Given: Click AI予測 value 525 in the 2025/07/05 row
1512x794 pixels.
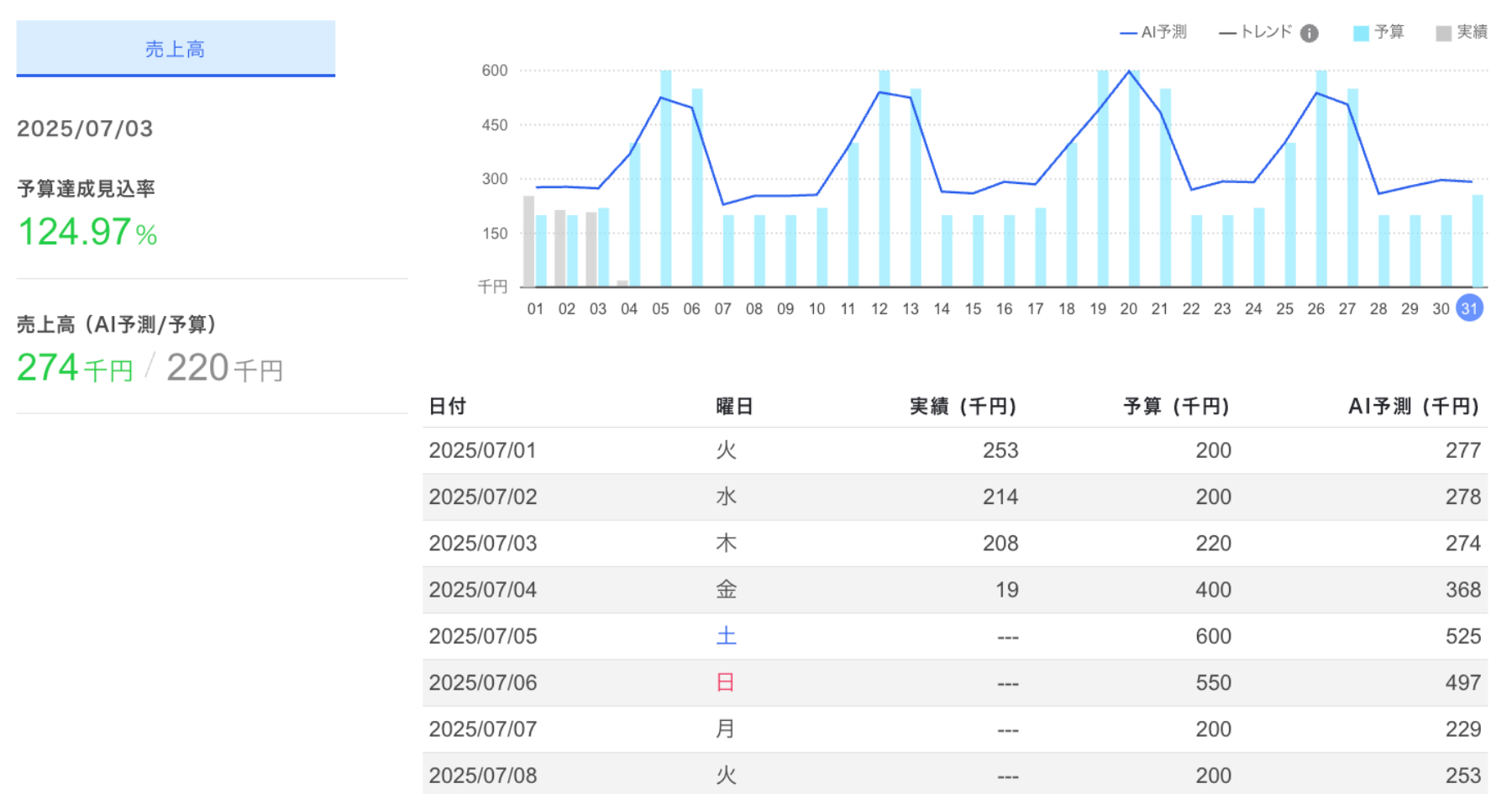Looking at the screenshot, I should (x=1463, y=636).
